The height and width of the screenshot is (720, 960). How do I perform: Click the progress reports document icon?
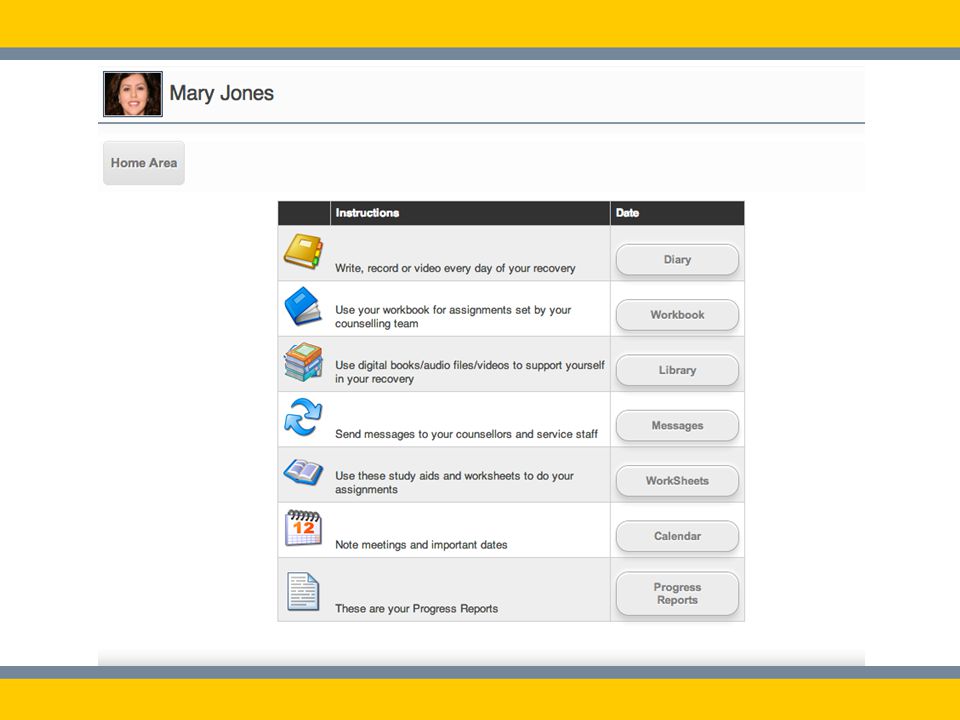tap(303, 591)
